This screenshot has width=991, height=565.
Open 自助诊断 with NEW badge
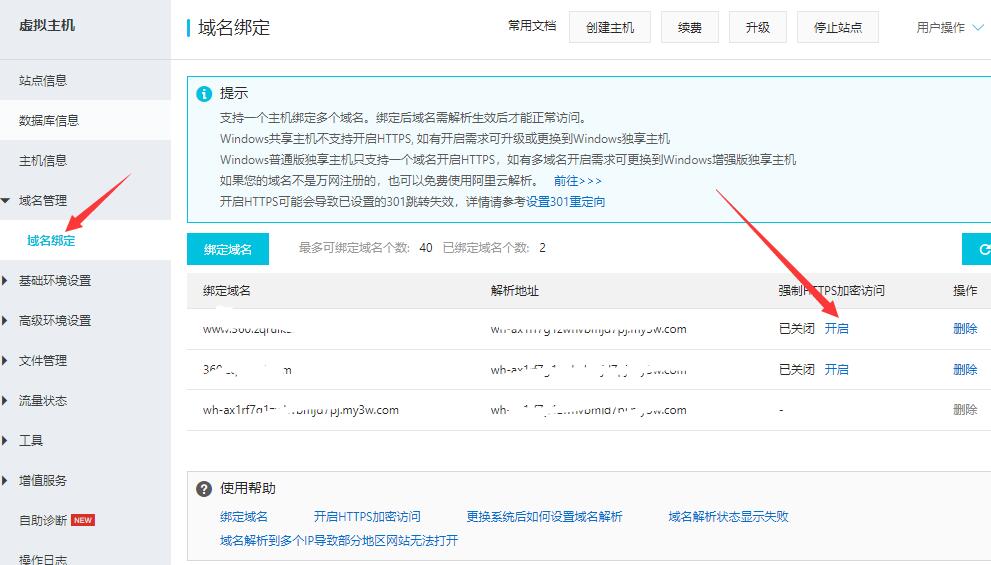(x=43, y=521)
